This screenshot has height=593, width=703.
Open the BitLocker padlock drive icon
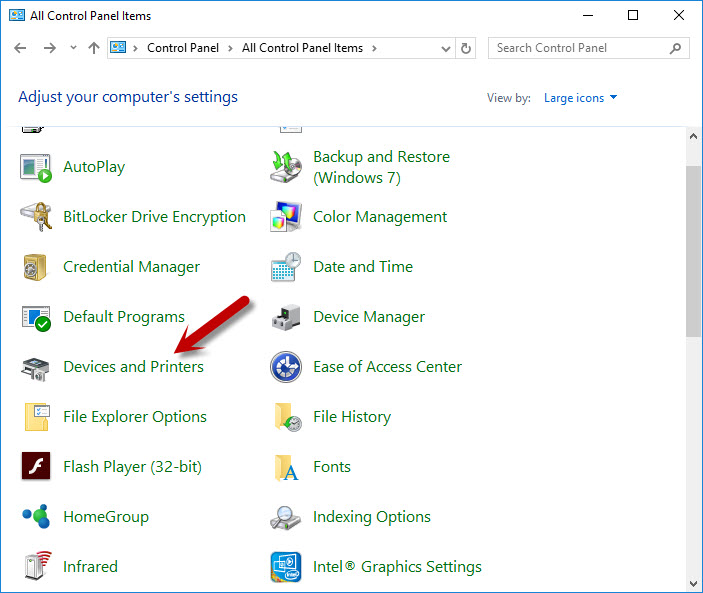click(x=36, y=217)
